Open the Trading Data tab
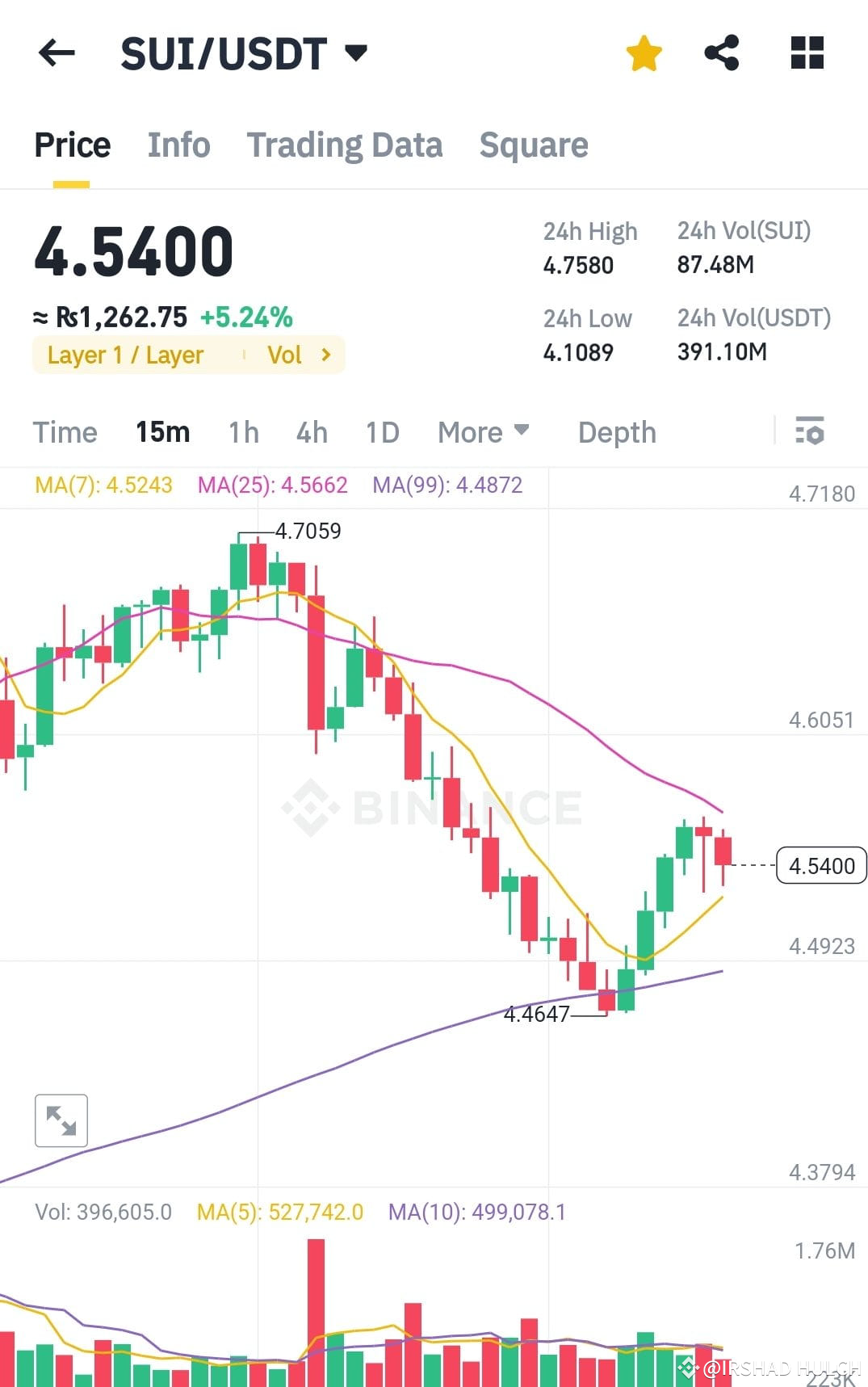Screen dimensions: 868x1387 pyautogui.click(x=345, y=145)
